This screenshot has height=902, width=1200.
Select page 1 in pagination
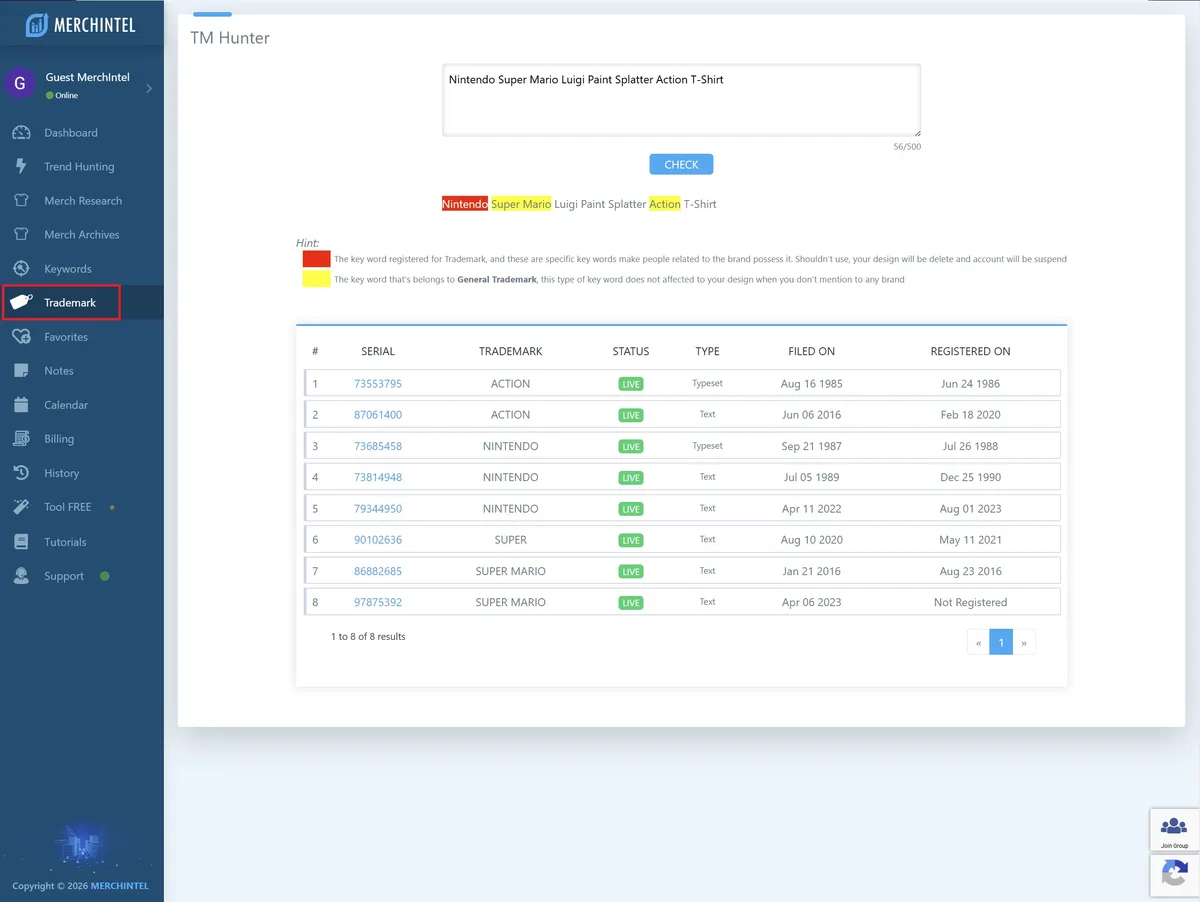pyautogui.click(x=1001, y=643)
